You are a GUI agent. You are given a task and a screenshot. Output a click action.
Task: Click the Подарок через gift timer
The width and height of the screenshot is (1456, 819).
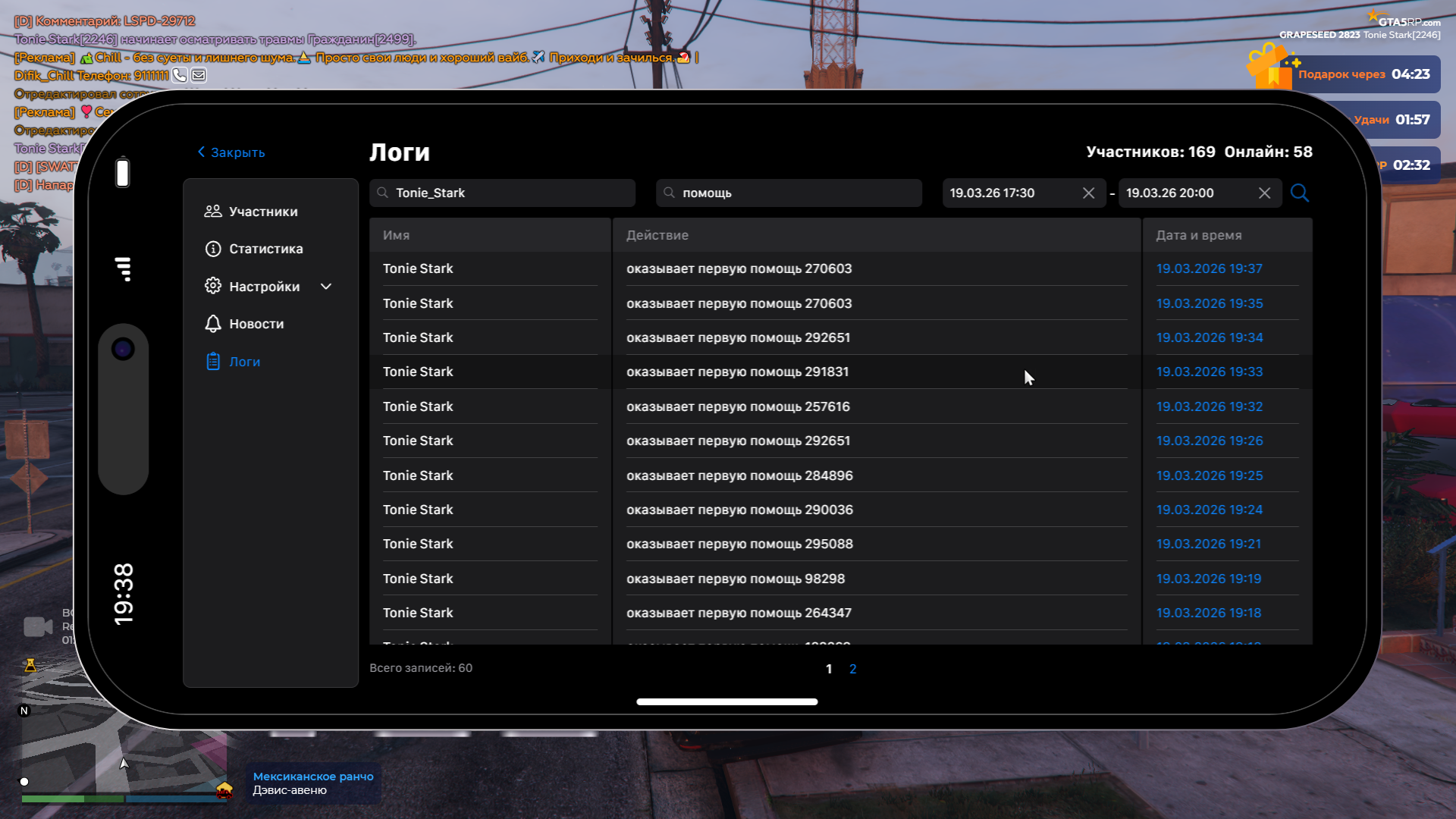coord(1357,74)
